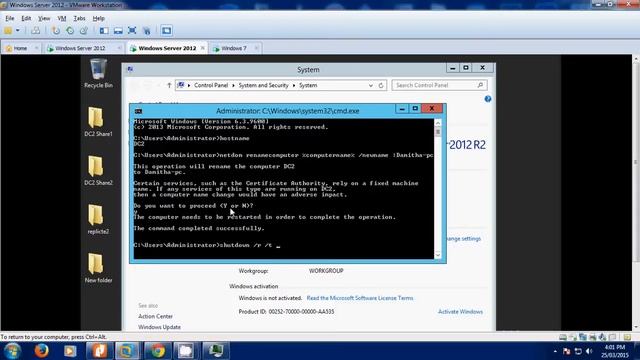The height and width of the screenshot is (360, 640).
Task: Click the volume speaker tray icon
Action: (x=589, y=351)
